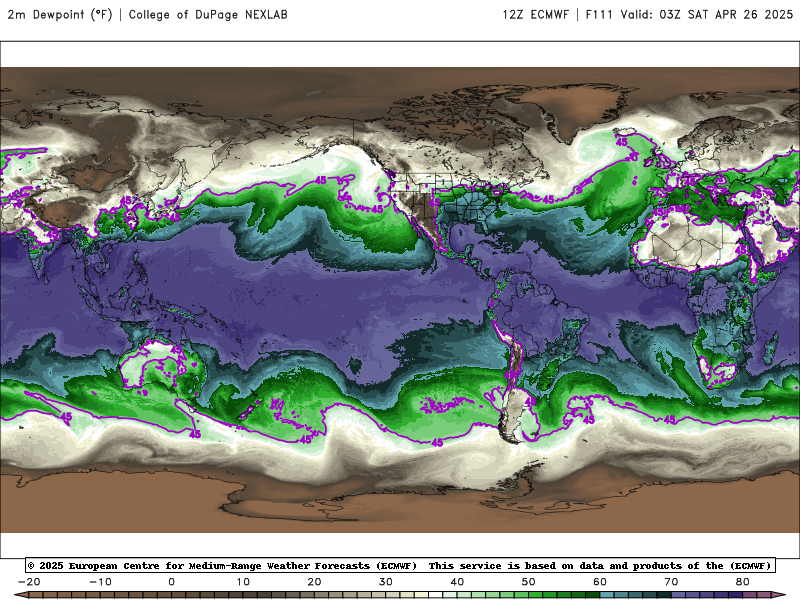Image resolution: width=800 pixels, height=600 pixels.
Task: Click the "10" colorbar label
Action: pyautogui.click(x=243, y=582)
